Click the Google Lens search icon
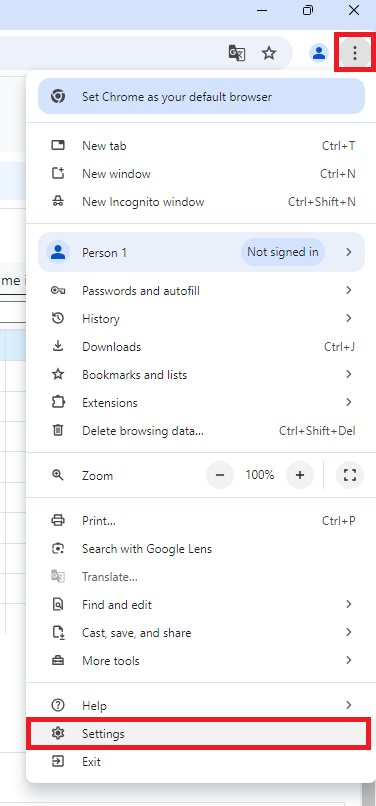Viewport: 376px width, 806px height. pyautogui.click(x=58, y=548)
